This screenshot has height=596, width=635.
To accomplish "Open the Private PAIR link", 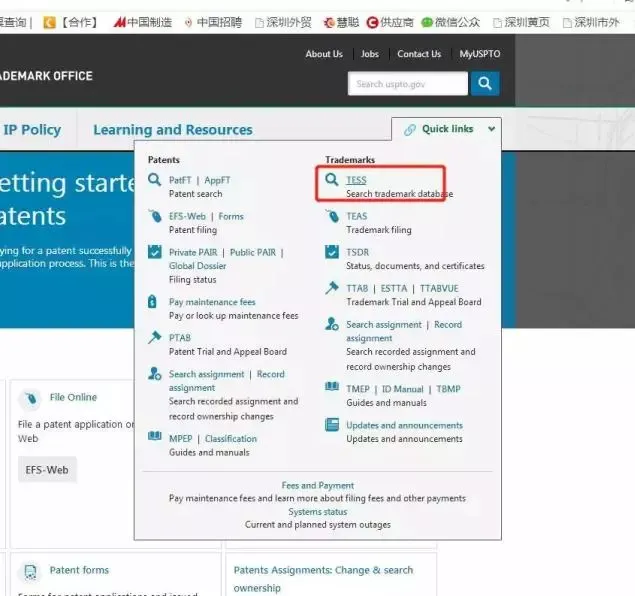I will click(193, 252).
